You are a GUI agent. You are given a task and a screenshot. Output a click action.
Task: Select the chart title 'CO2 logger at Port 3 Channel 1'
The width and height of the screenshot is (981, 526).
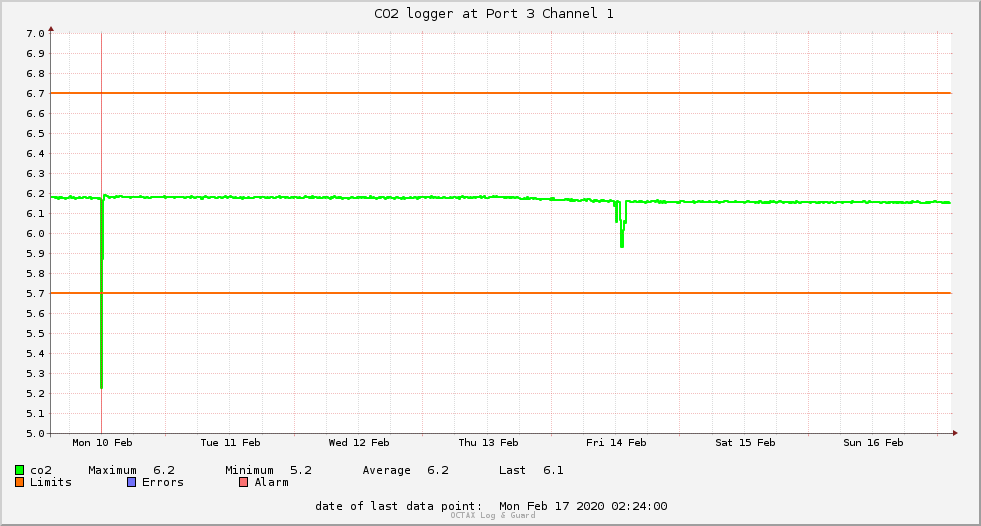pos(494,14)
